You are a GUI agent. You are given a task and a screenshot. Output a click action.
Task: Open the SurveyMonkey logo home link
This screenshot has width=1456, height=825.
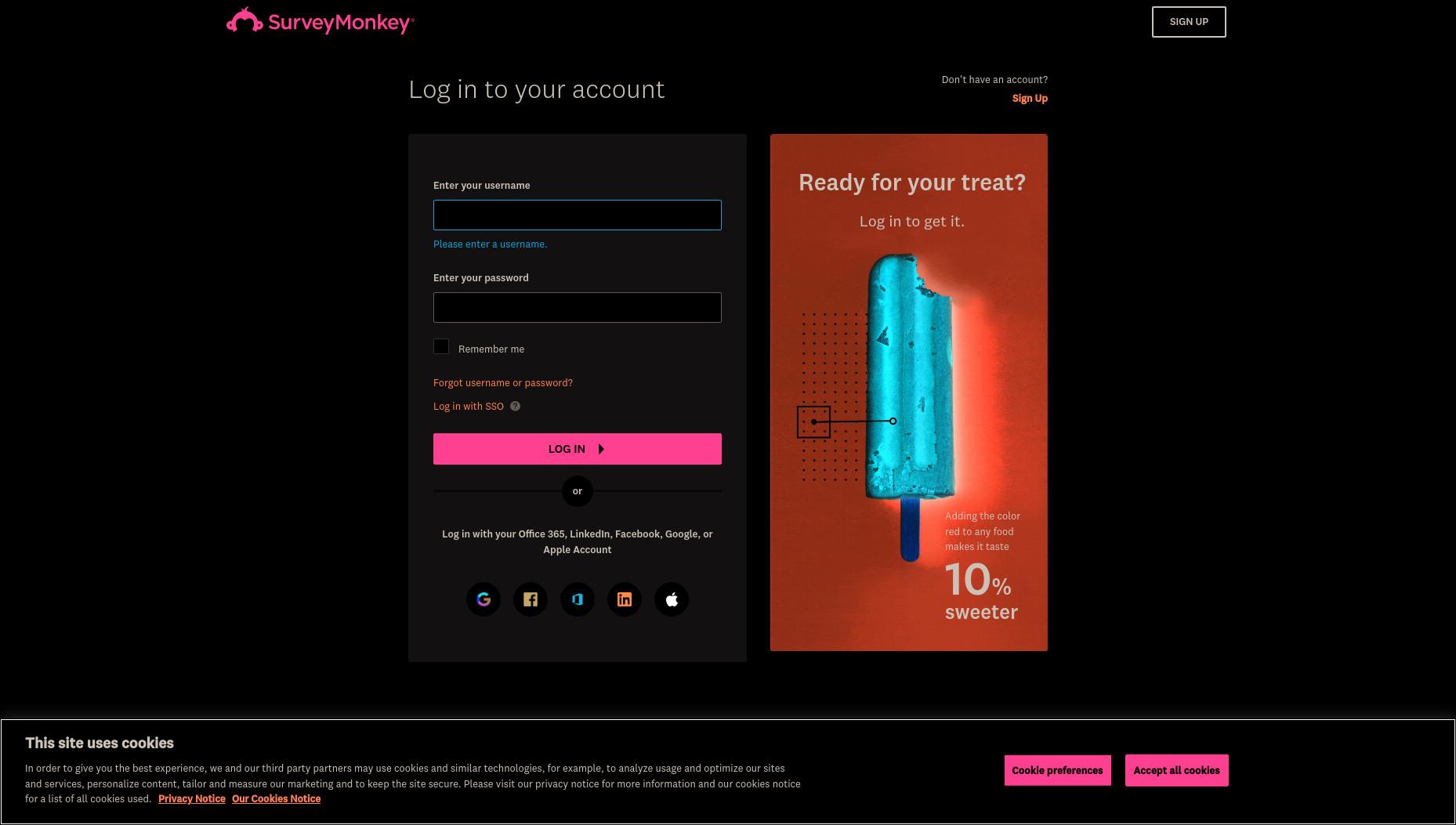[x=320, y=21]
